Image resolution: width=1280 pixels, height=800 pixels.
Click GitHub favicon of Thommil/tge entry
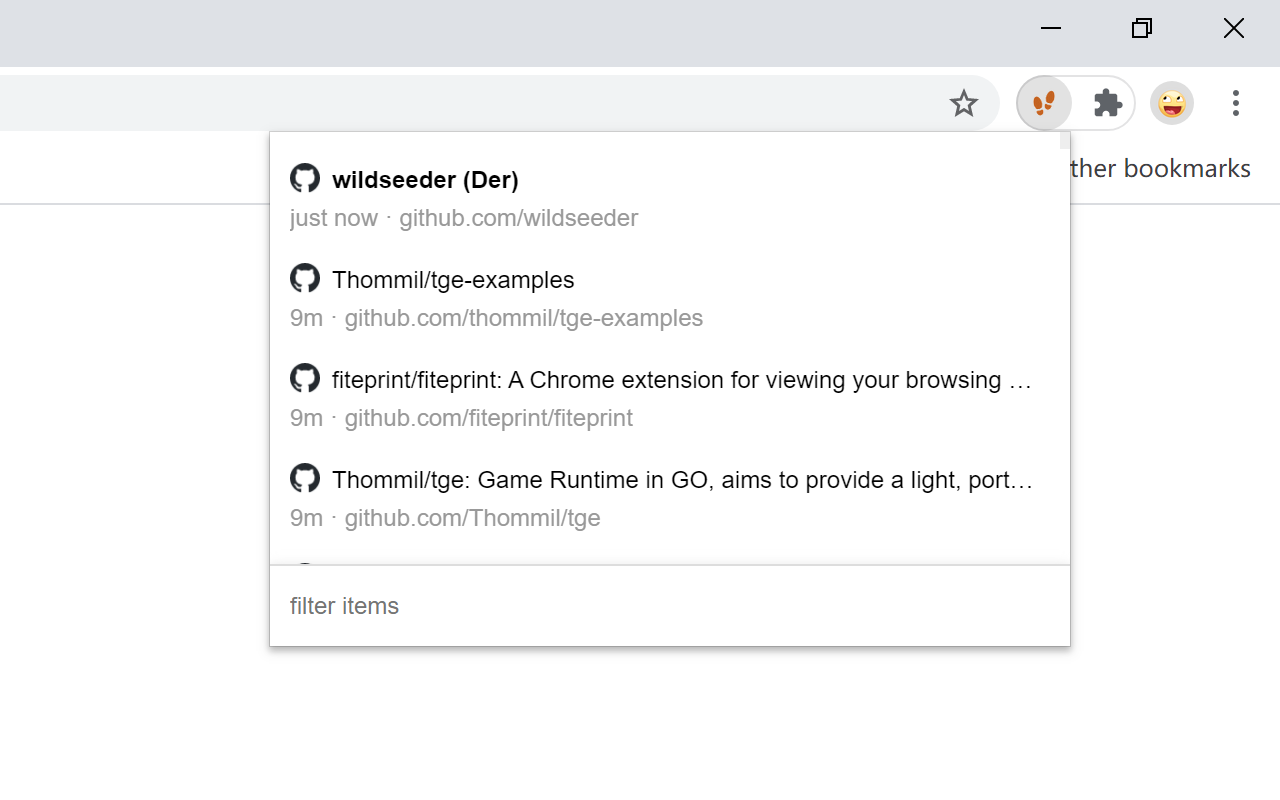click(305, 478)
